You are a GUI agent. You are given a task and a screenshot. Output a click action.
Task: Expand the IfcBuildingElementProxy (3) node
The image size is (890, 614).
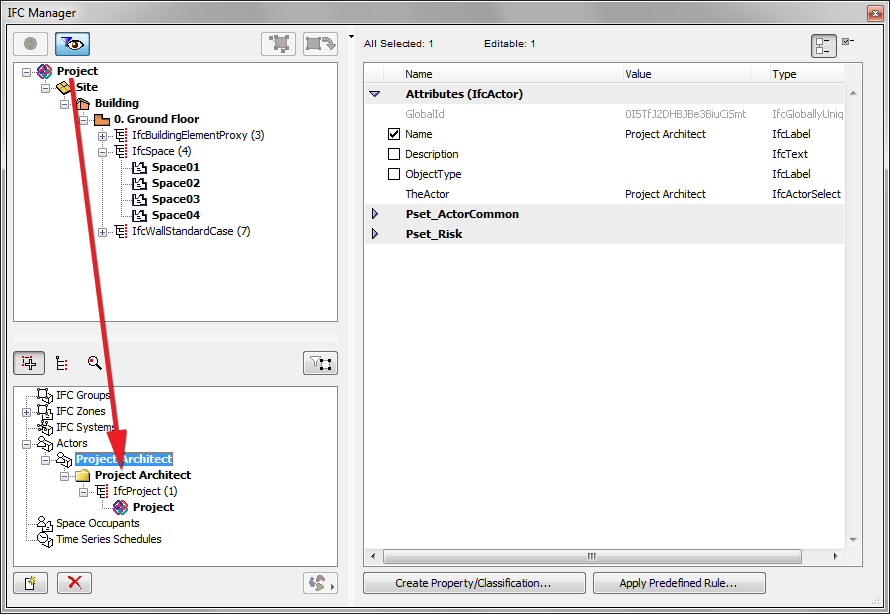tap(102, 136)
